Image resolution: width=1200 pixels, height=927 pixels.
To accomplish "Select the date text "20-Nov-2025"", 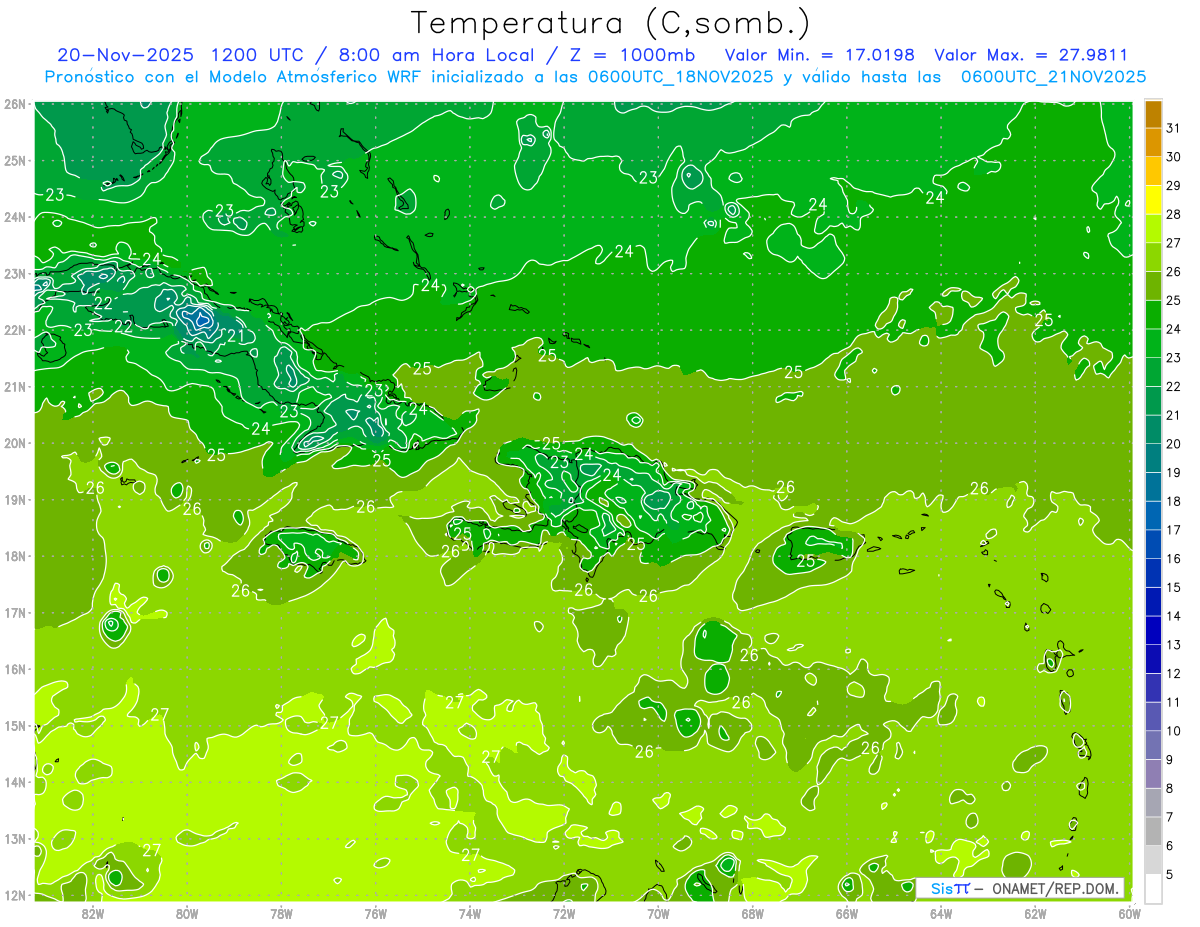I will pos(123,55).
